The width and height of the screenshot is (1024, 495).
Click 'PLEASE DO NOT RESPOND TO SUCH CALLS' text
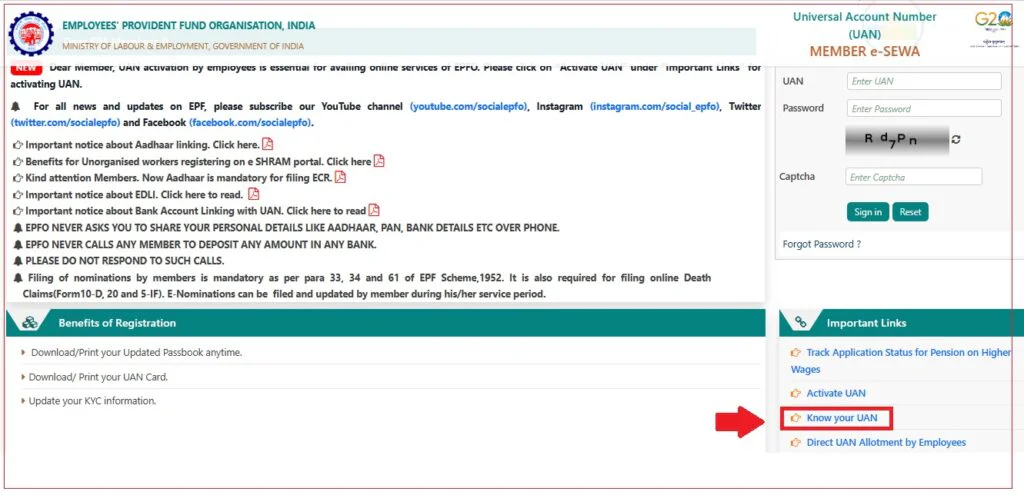point(124,261)
